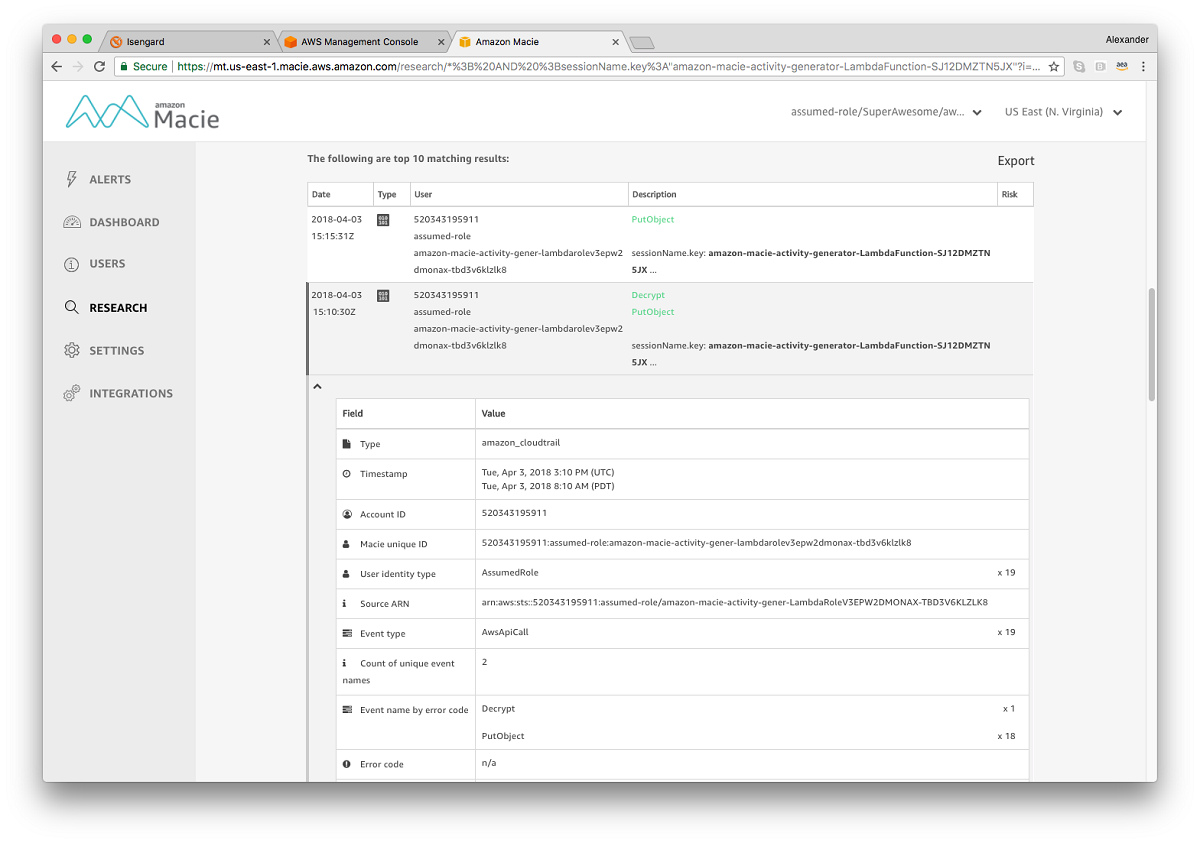1200x843 pixels.
Task: Click the bookmark star in the address bar
Action: pyautogui.click(x=1053, y=65)
